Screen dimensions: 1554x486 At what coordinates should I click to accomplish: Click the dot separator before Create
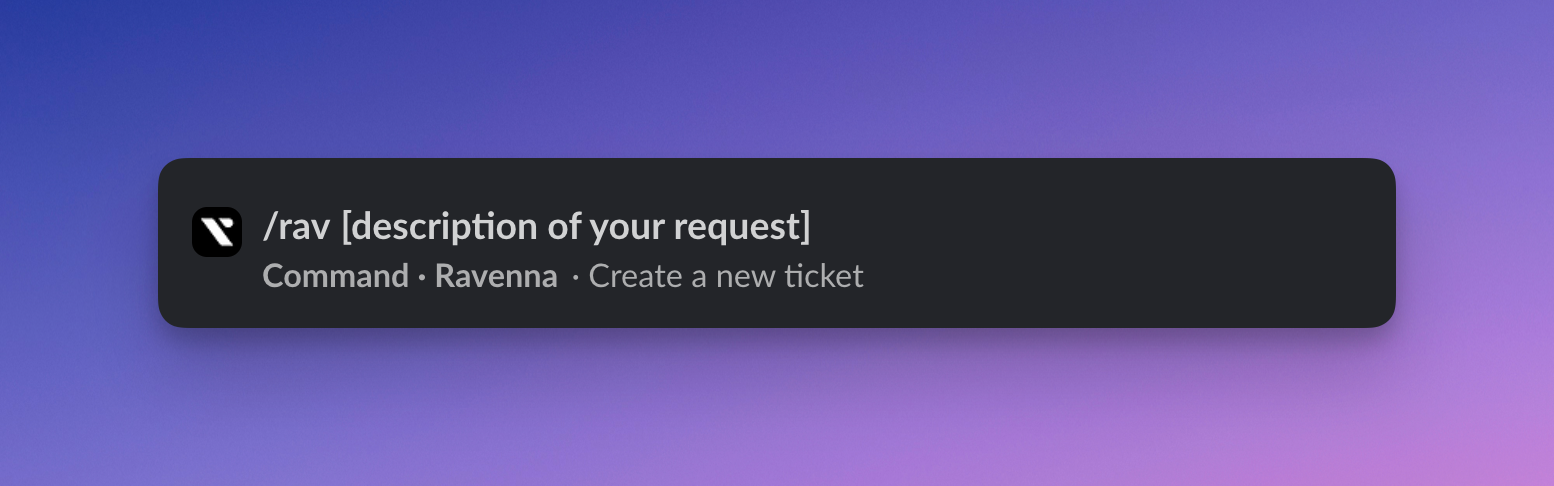575,277
